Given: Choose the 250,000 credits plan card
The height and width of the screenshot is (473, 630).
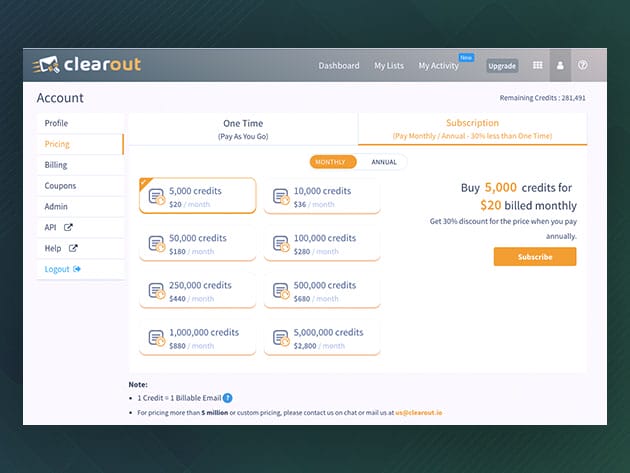Looking at the screenshot, I should (x=197, y=291).
